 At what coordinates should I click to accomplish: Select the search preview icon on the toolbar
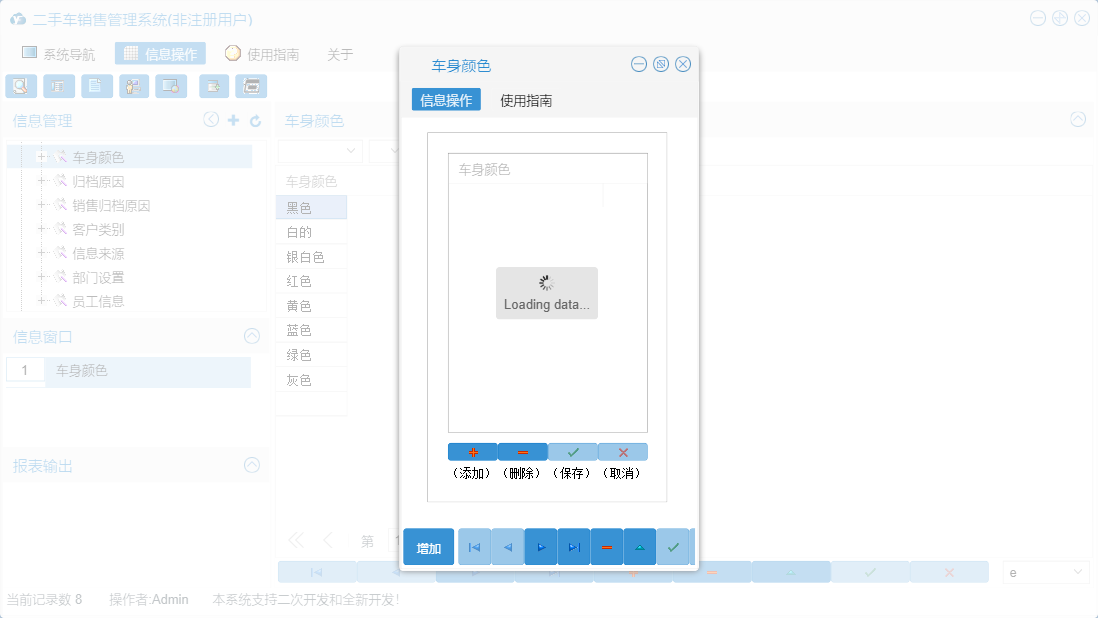point(21,86)
